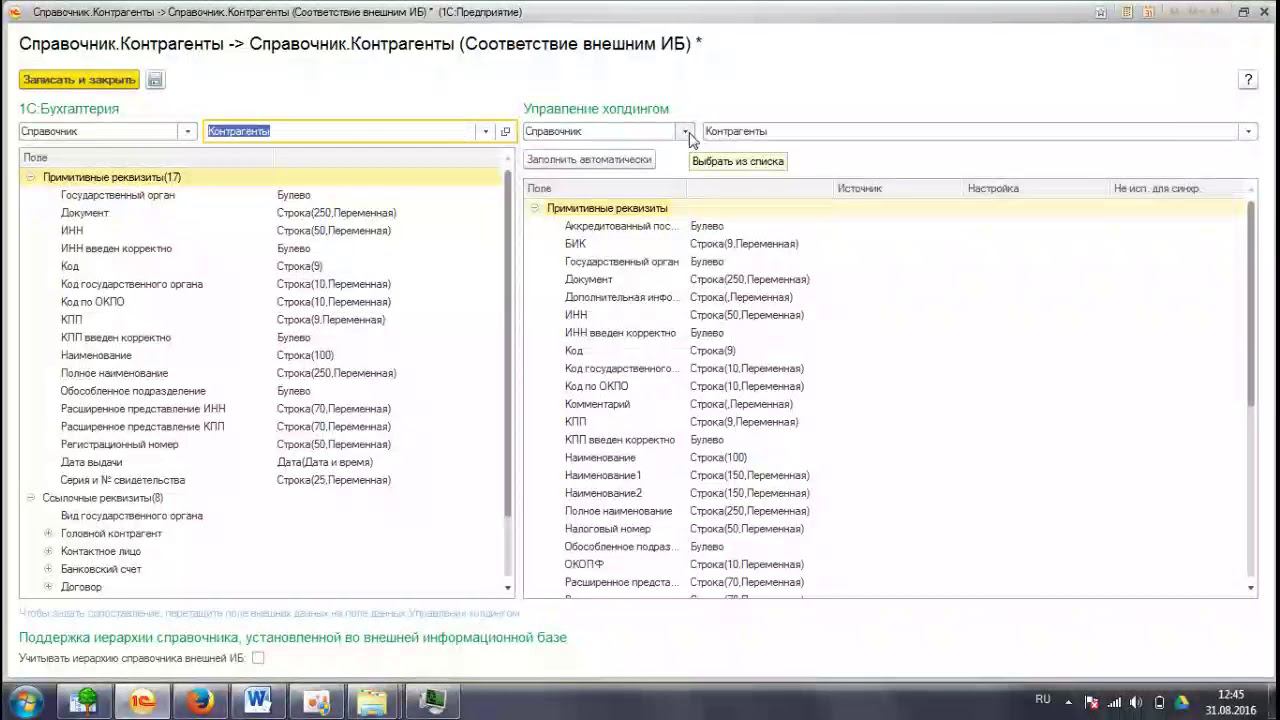Screen dimensions: 1280x720
Task: Select right row БИК
Action: click(885, 244)
